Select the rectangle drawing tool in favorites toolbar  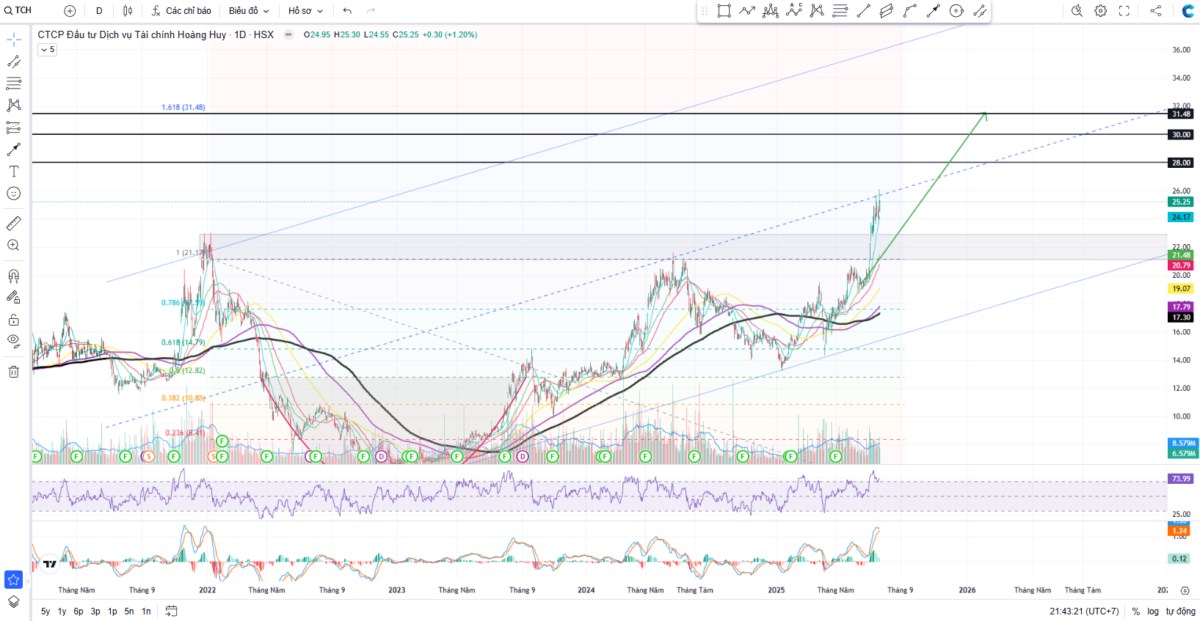[723, 11]
